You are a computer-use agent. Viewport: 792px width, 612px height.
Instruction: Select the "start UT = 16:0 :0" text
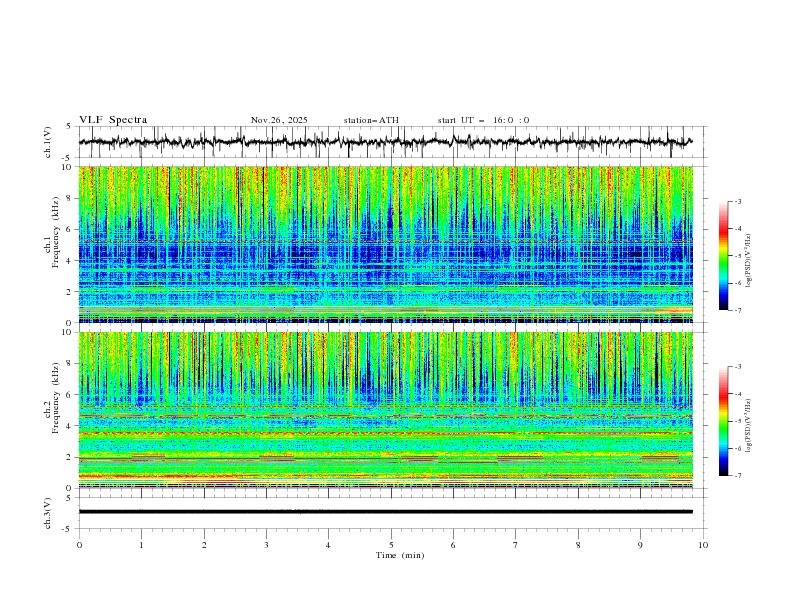pyautogui.click(x=483, y=120)
